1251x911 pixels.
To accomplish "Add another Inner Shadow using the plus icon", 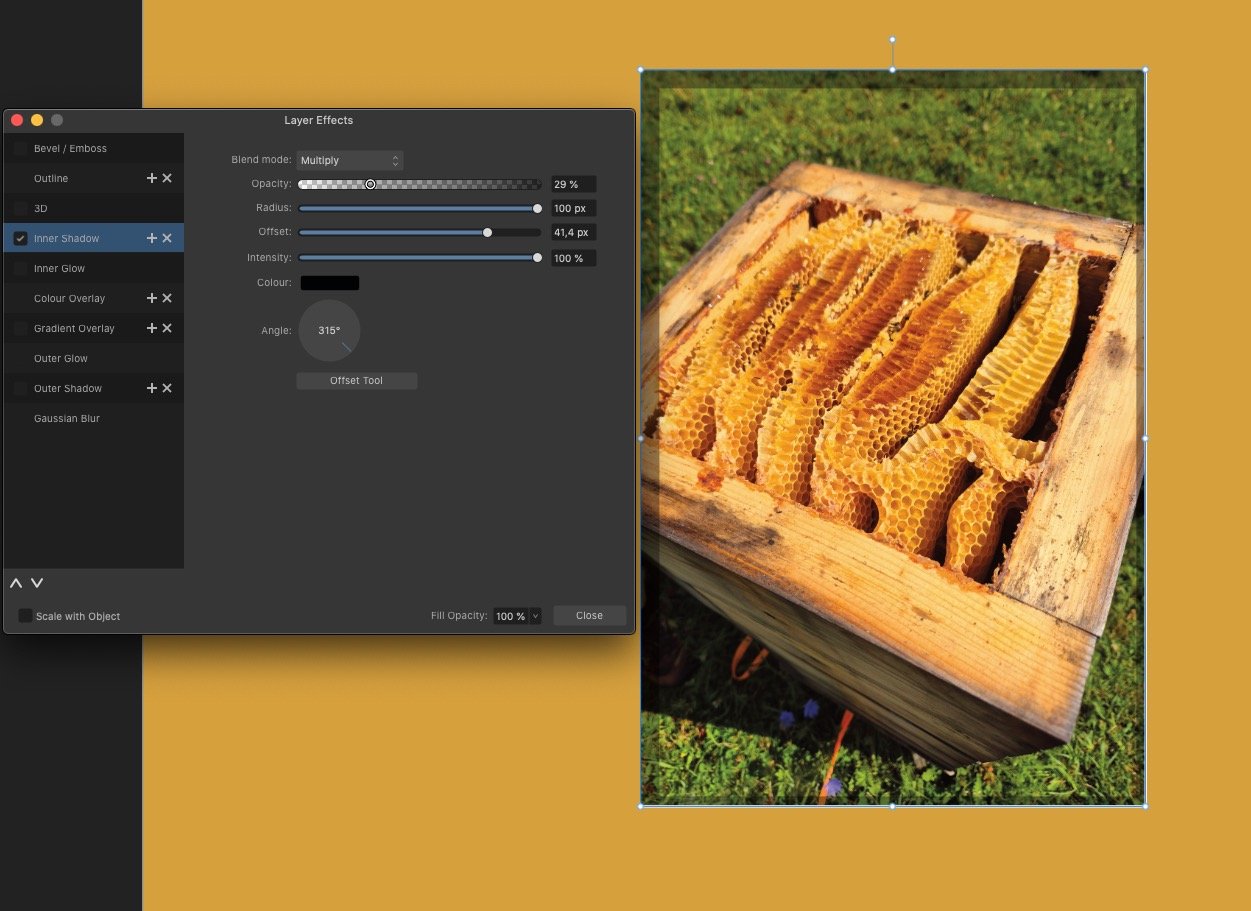I will [x=152, y=238].
